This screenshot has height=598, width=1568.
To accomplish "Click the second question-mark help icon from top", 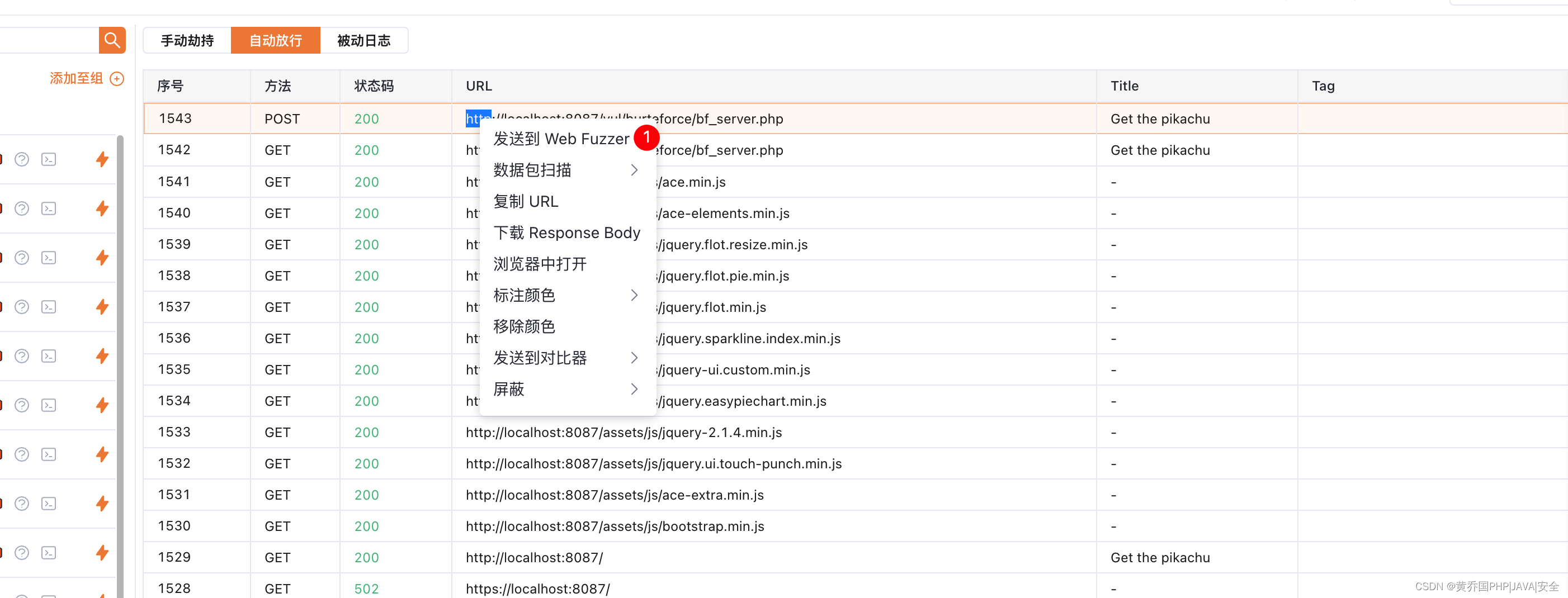I will click(22, 208).
